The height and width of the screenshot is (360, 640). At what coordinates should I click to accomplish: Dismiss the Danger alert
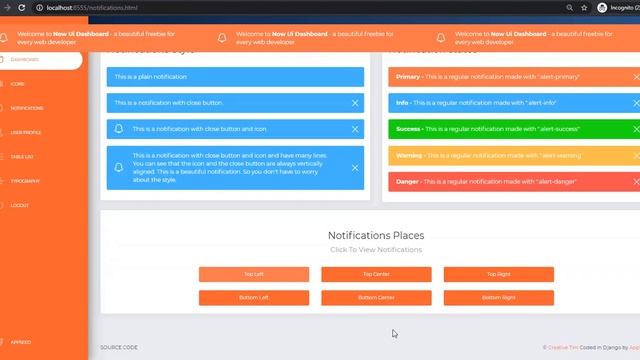(636, 182)
